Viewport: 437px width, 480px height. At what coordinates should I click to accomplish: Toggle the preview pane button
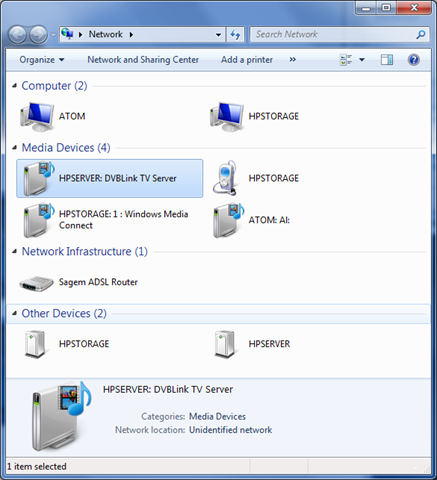point(387,60)
